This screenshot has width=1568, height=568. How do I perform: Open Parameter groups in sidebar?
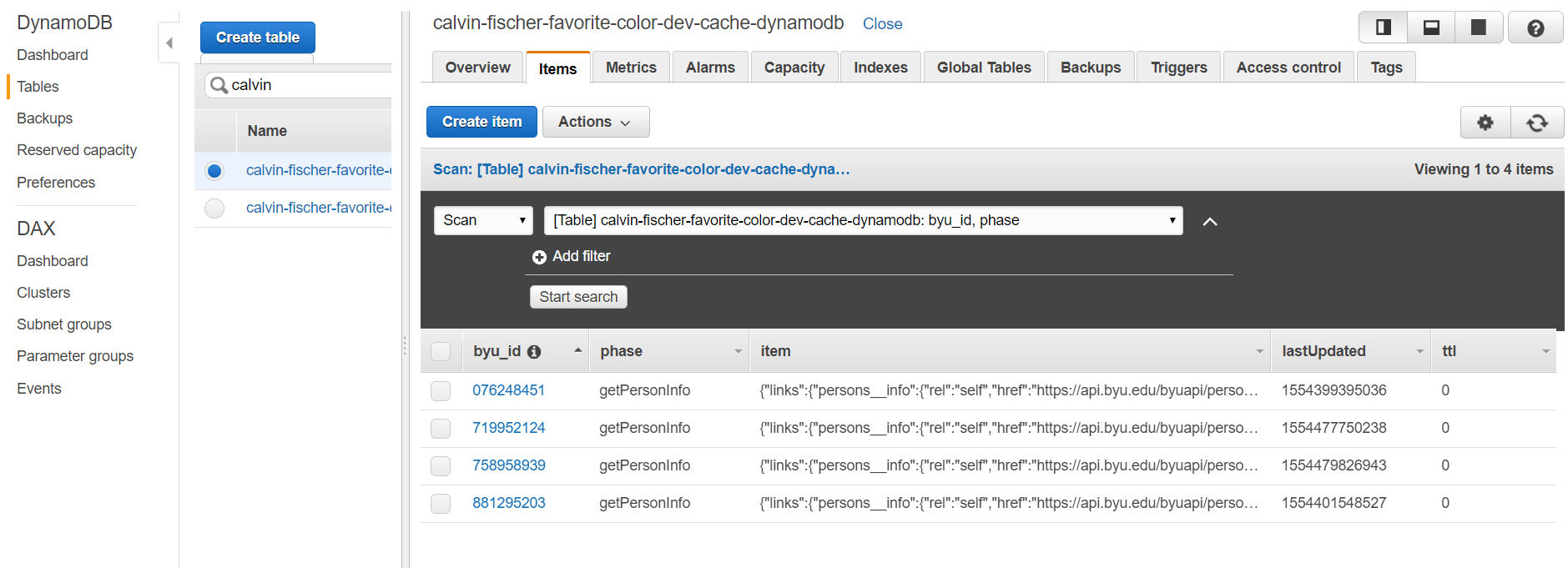click(75, 356)
